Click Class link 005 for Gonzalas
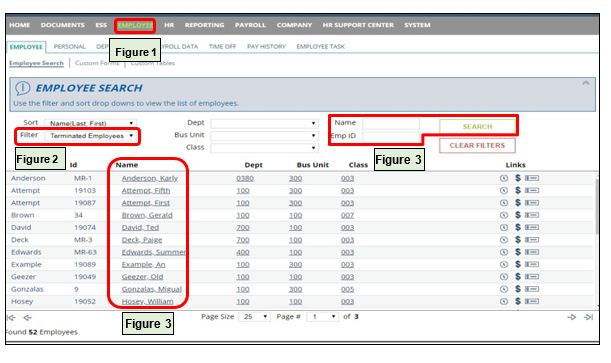 pyautogui.click(x=347, y=289)
